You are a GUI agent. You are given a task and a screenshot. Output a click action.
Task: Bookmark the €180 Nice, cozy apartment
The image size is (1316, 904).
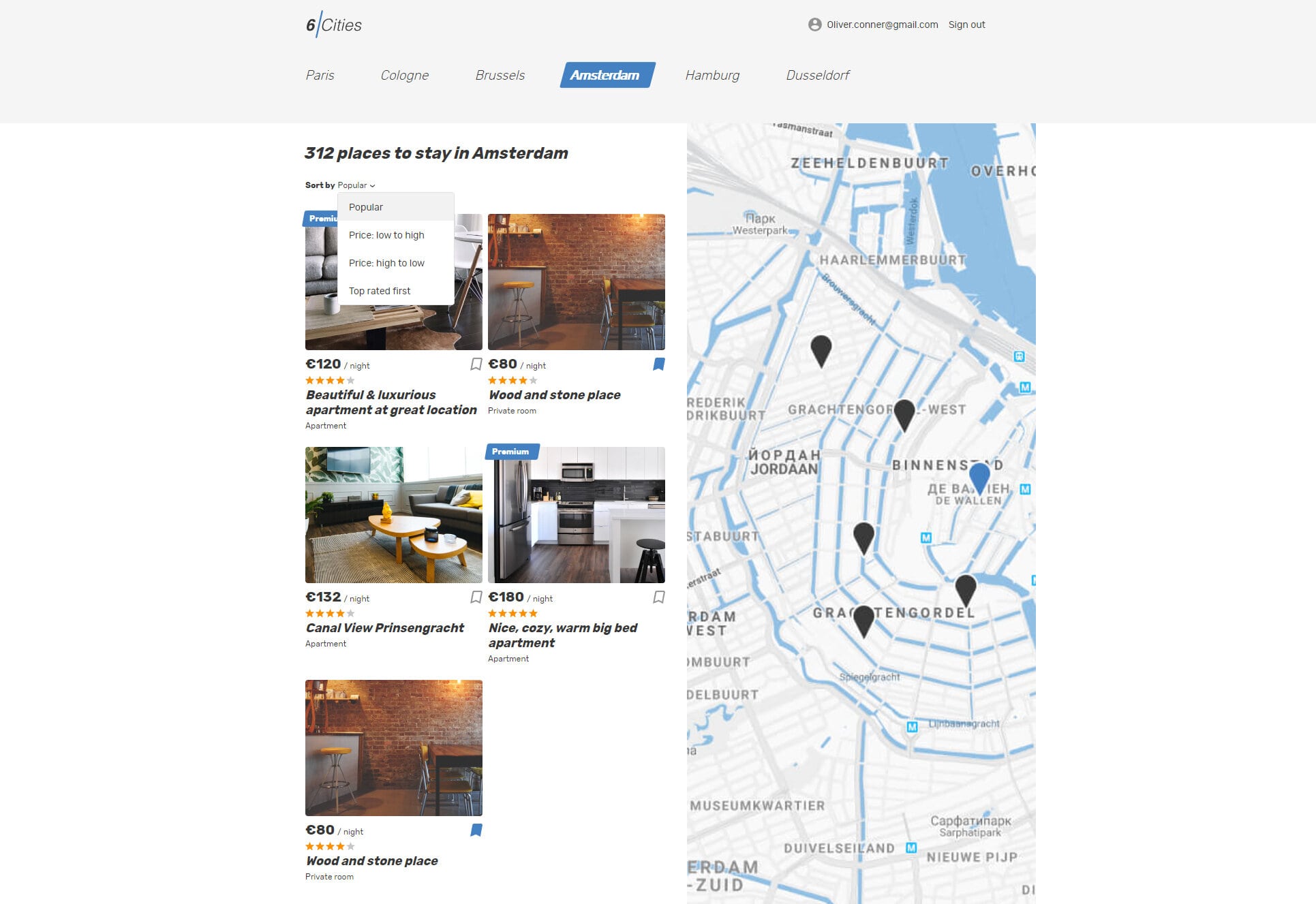659,597
